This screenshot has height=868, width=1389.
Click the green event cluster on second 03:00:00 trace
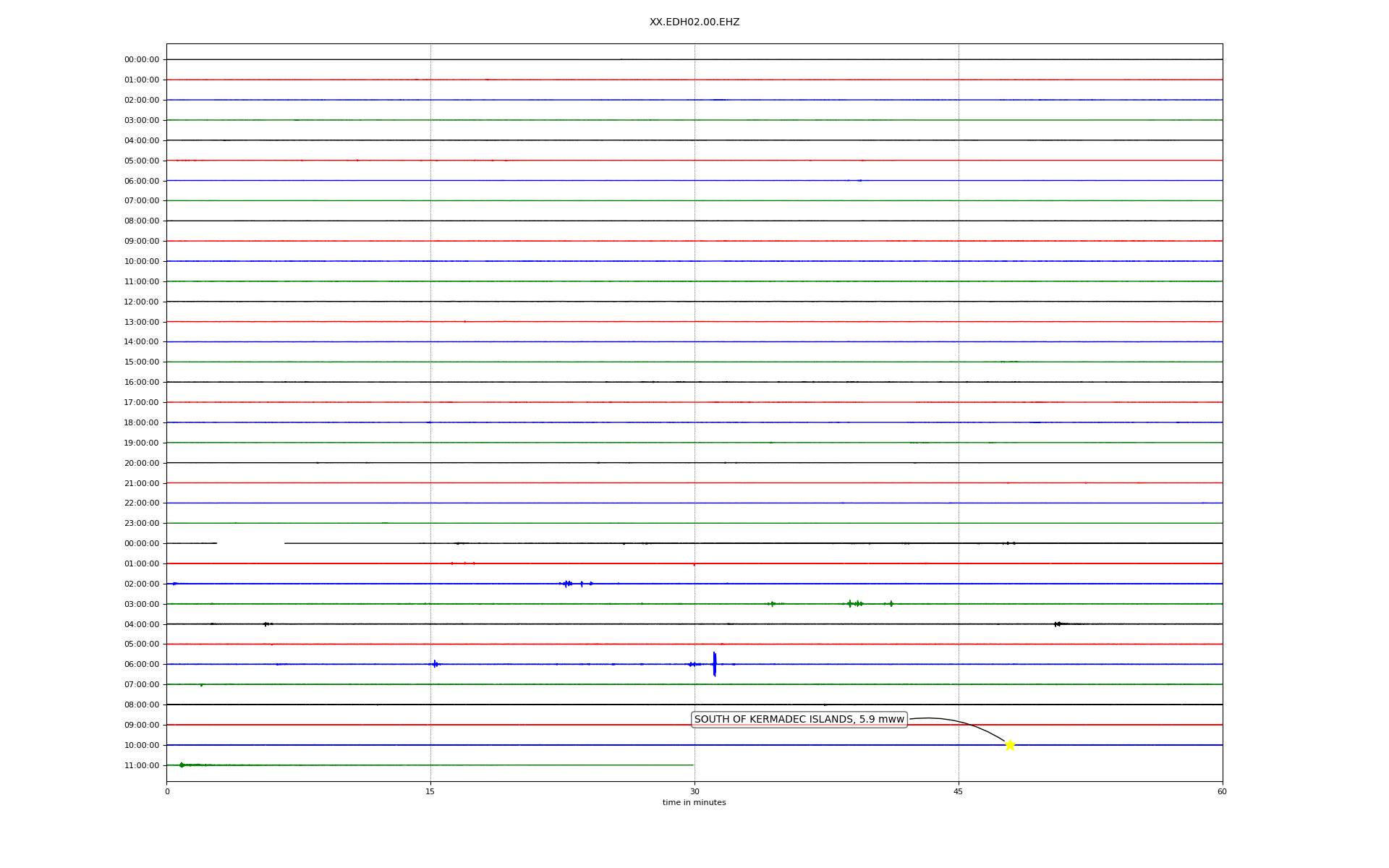(x=854, y=603)
